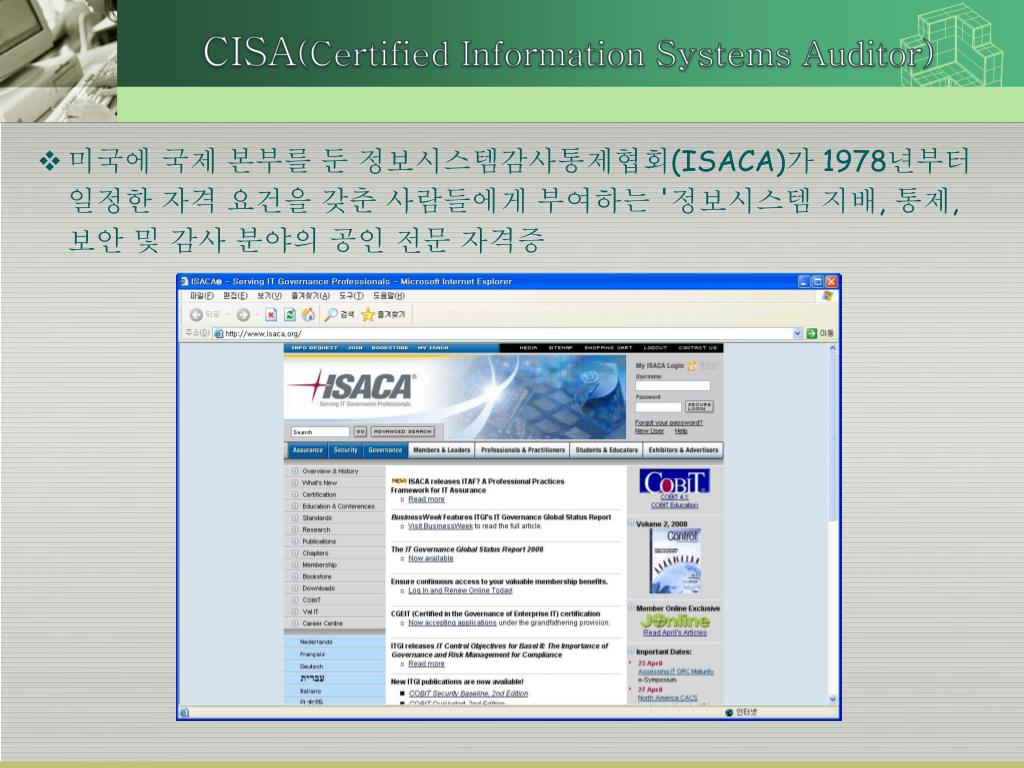Click Read April's Articles link
Image resolution: width=1024 pixels, height=768 pixels.
click(x=675, y=633)
